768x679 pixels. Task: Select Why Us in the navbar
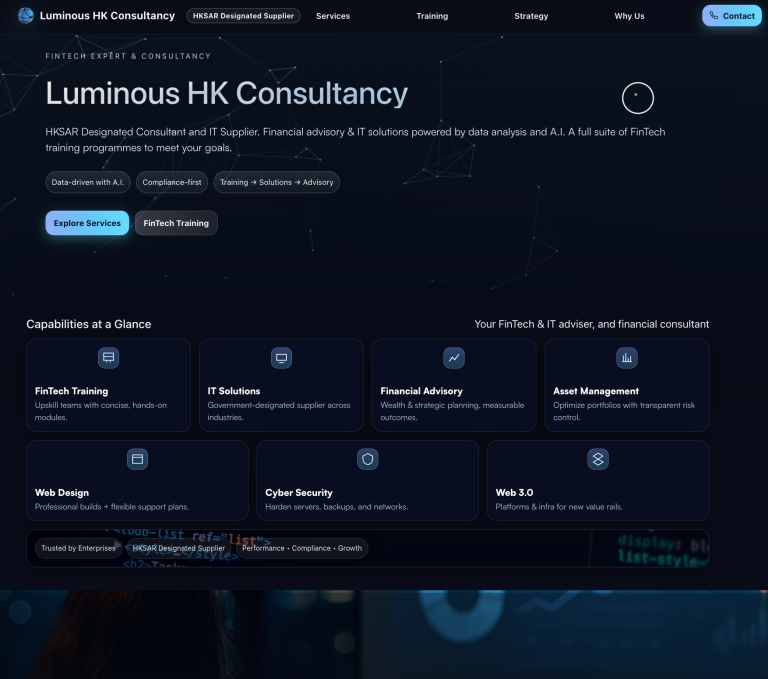(x=630, y=16)
